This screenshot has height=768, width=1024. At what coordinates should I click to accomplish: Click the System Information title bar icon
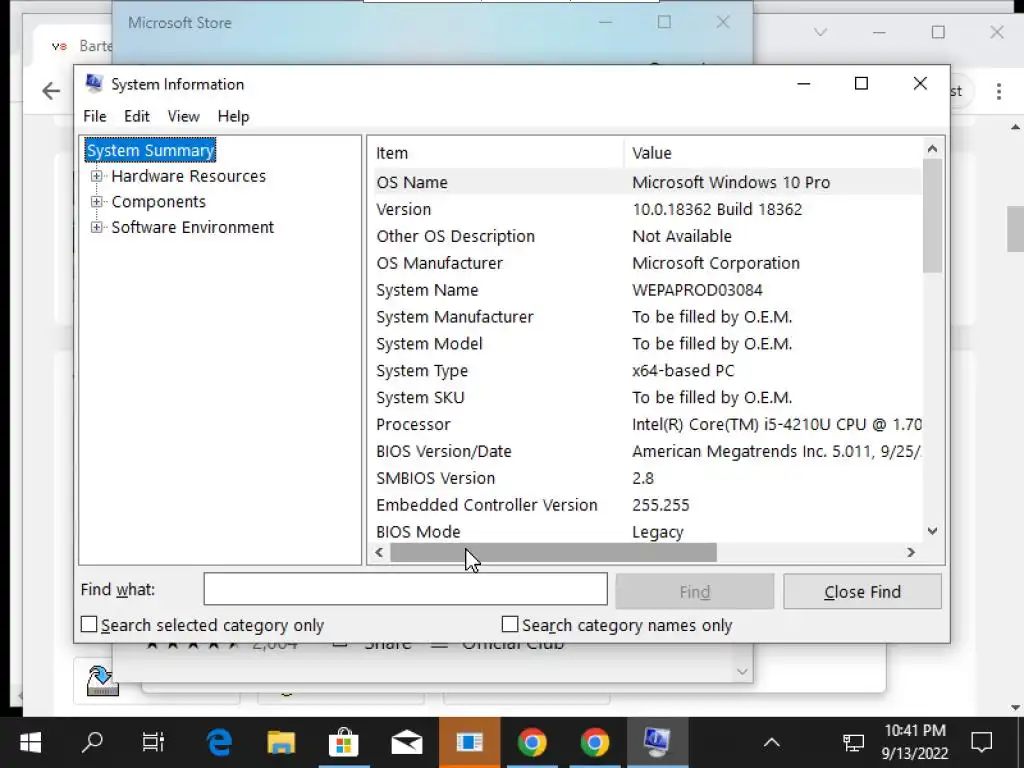pos(94,83)
